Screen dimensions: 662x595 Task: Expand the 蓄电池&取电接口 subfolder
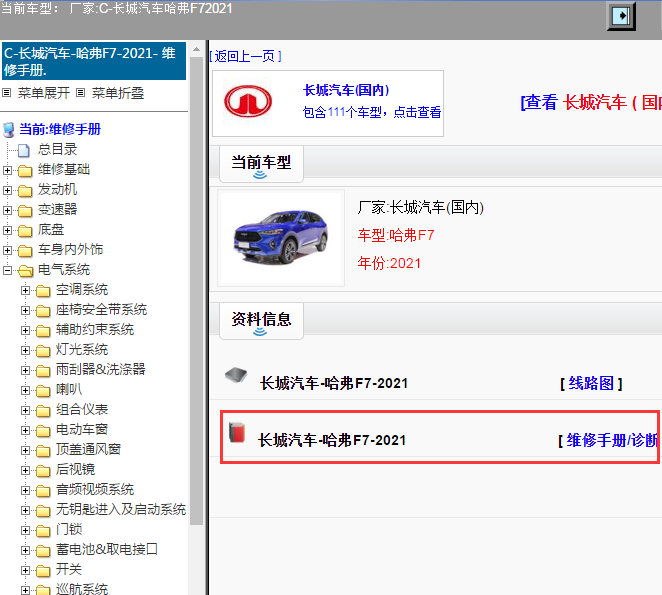[25, 550]
